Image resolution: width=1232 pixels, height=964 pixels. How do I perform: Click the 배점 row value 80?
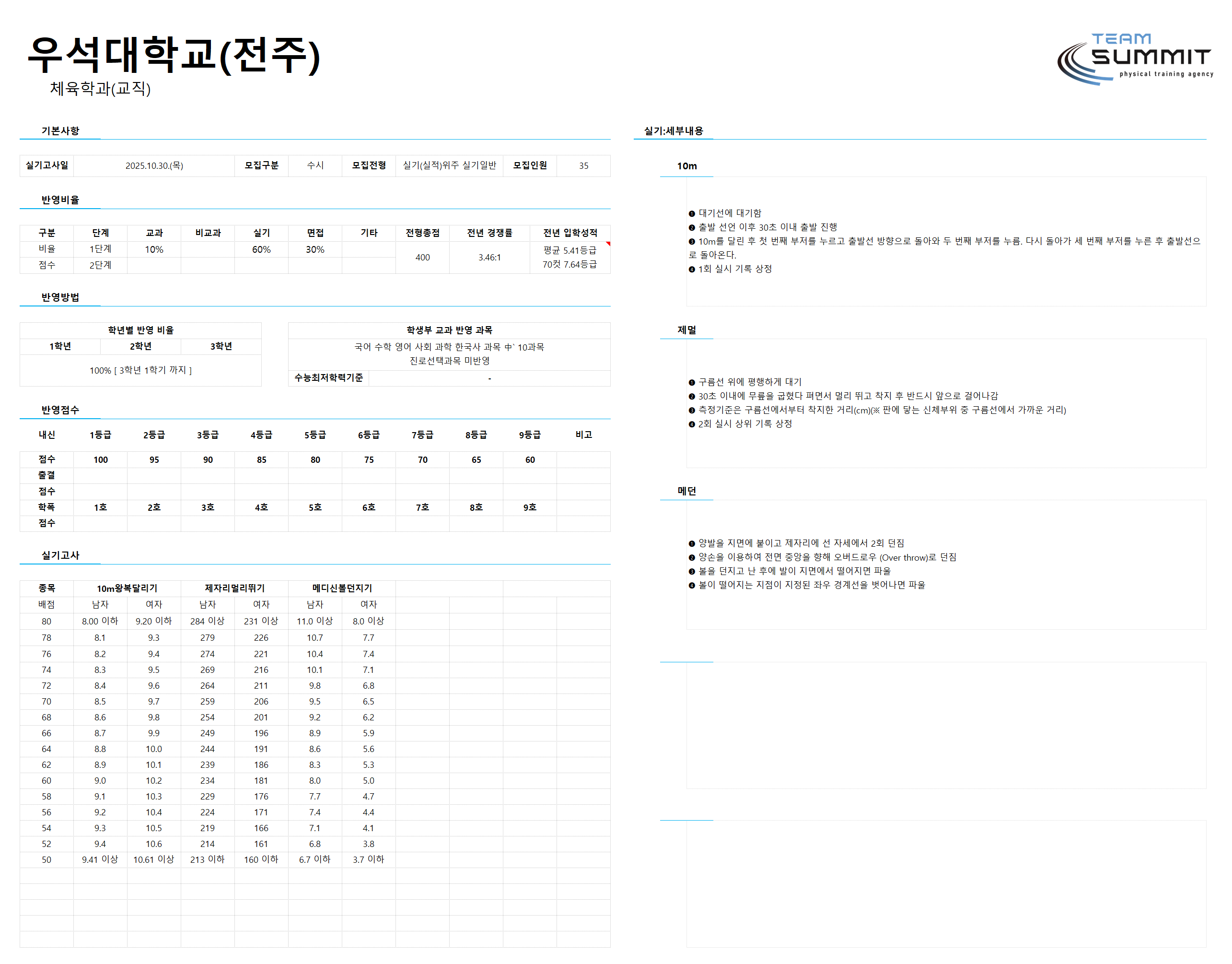(x=46, y=621)
